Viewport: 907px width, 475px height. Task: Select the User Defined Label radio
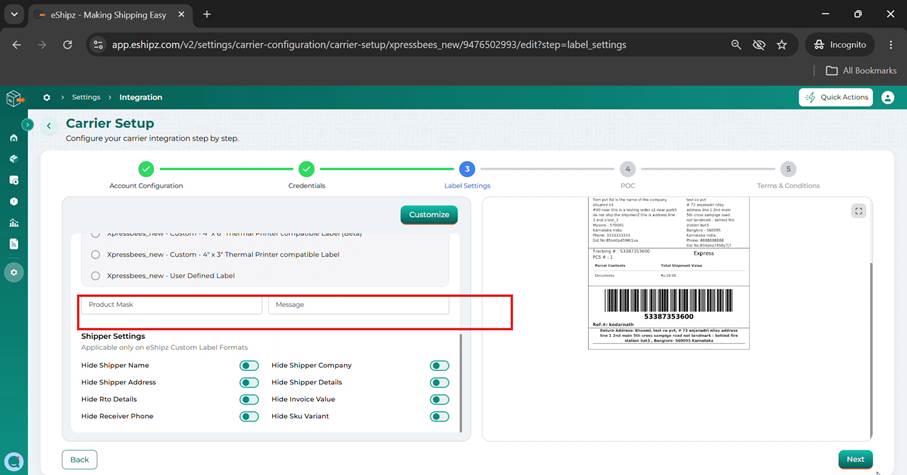click(x=95, y=276)
